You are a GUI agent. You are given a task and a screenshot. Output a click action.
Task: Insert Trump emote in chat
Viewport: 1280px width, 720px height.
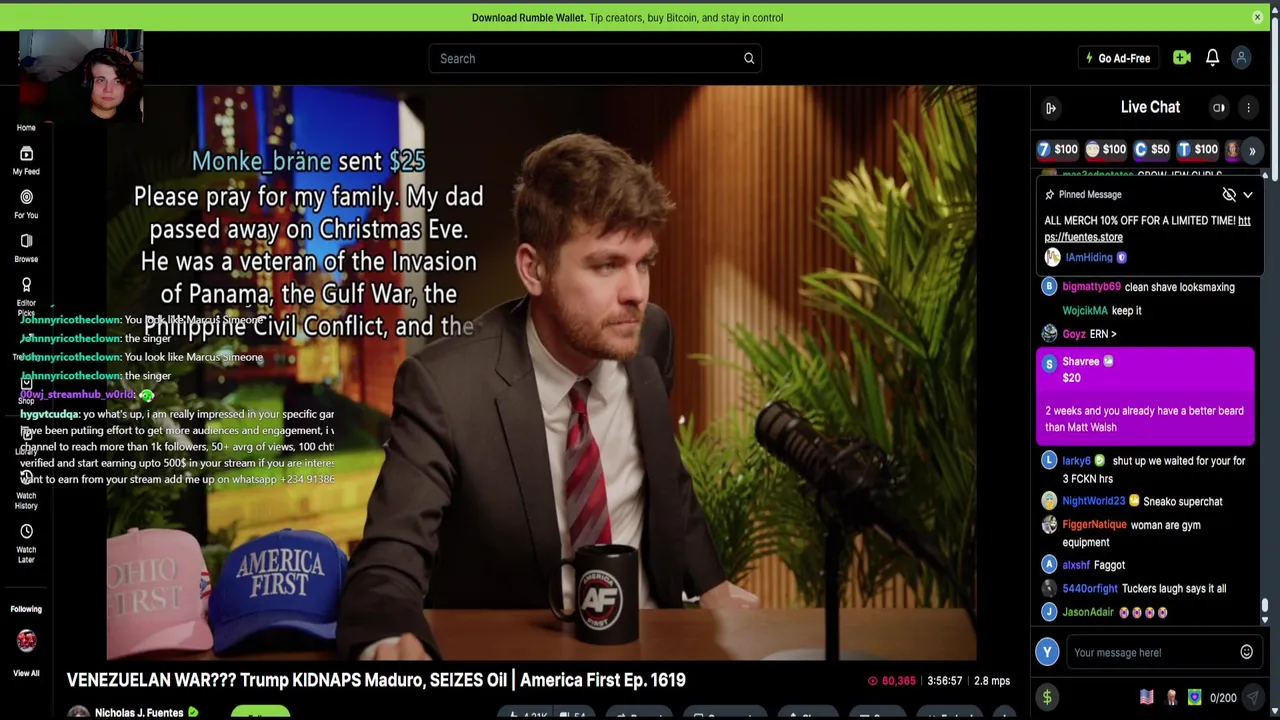coord(1171,698)
